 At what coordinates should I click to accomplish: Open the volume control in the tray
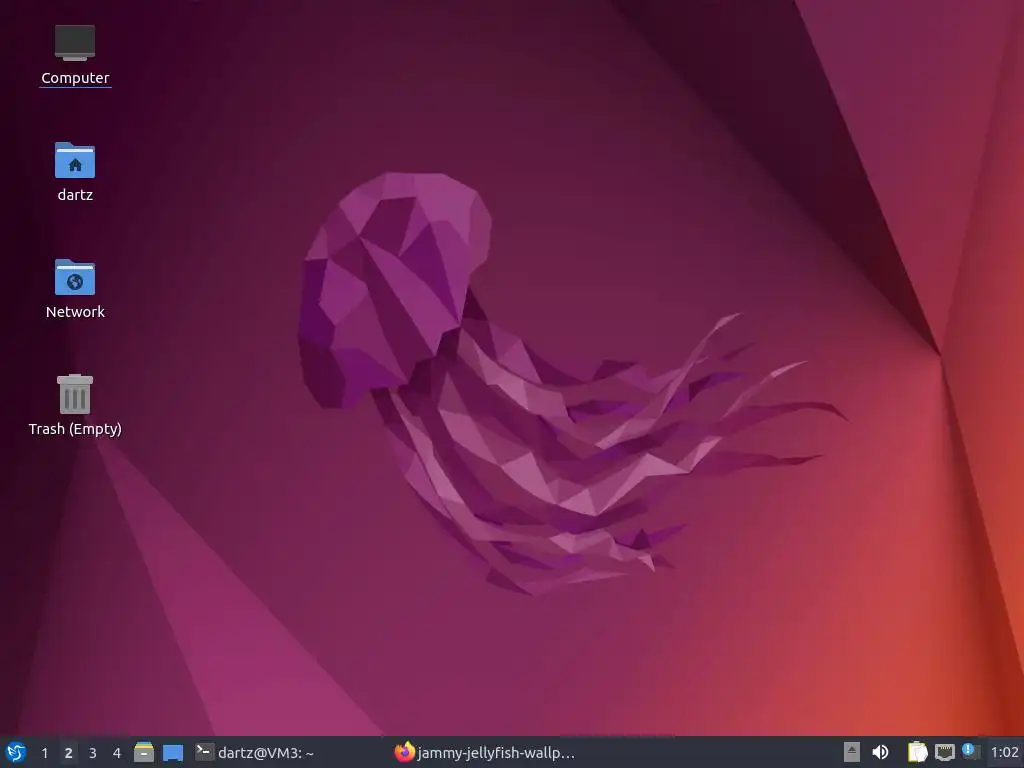tap(880, 752)
